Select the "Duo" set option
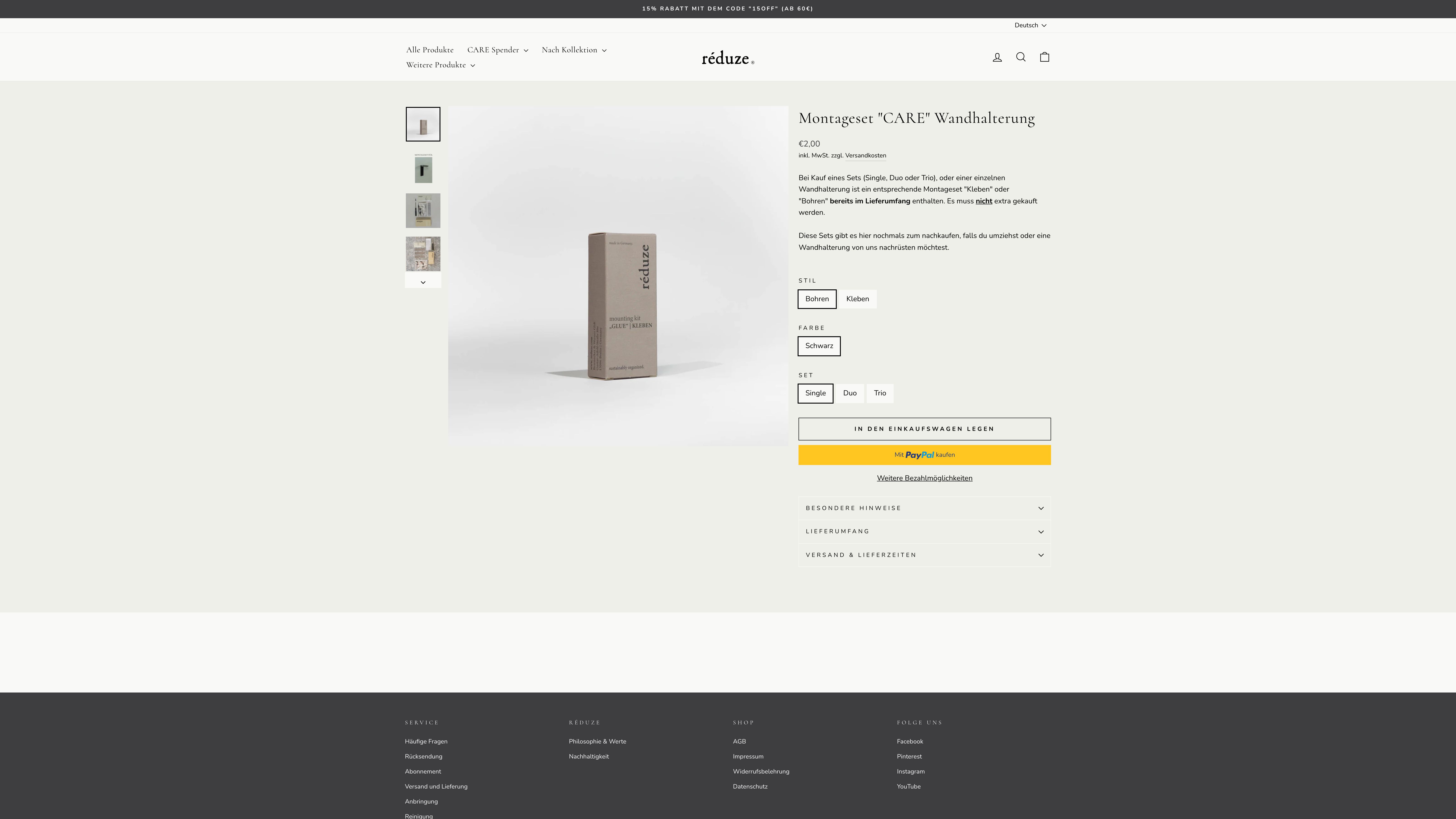This screenshot has width=1456, height=819. 849,393
